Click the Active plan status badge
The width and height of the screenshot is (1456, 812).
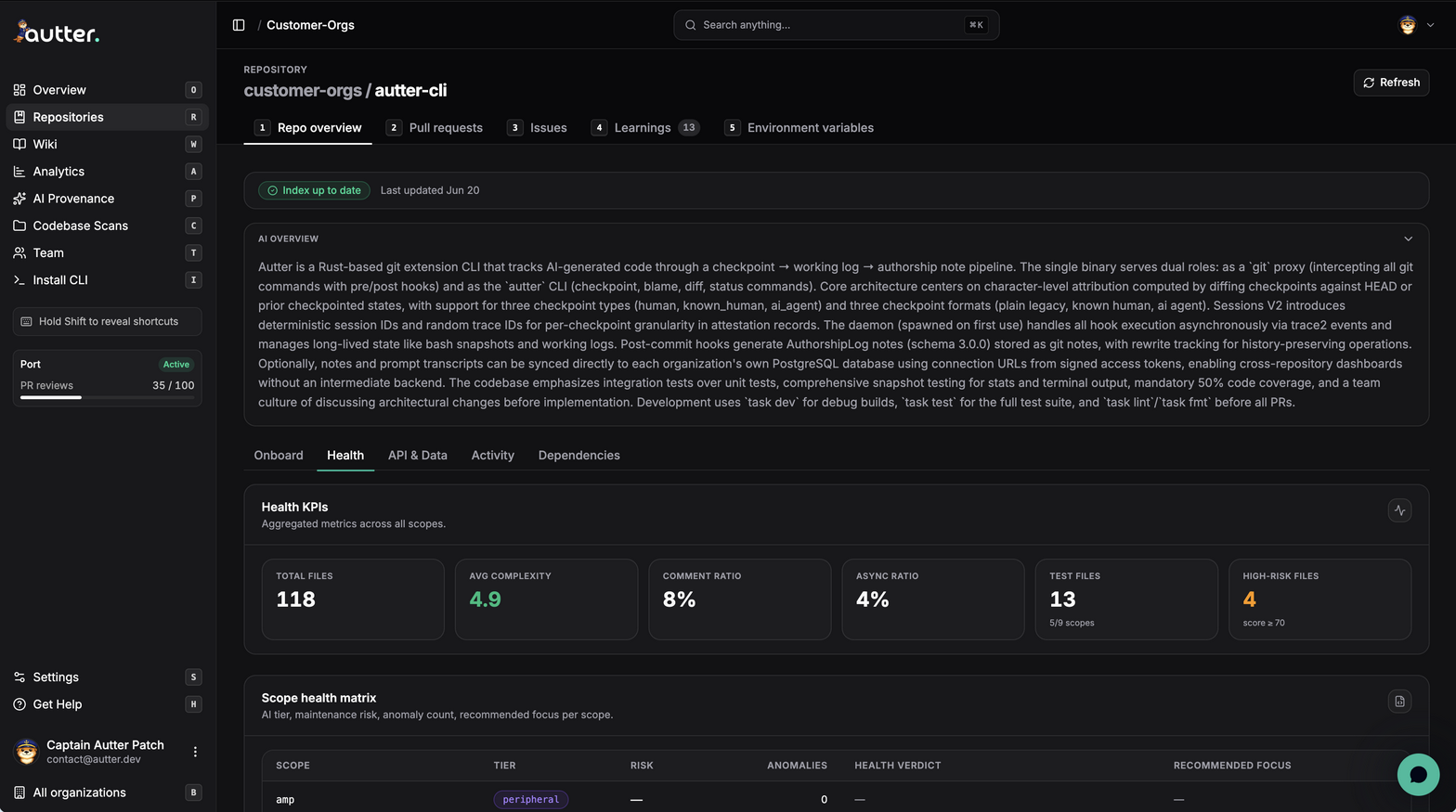176,365
